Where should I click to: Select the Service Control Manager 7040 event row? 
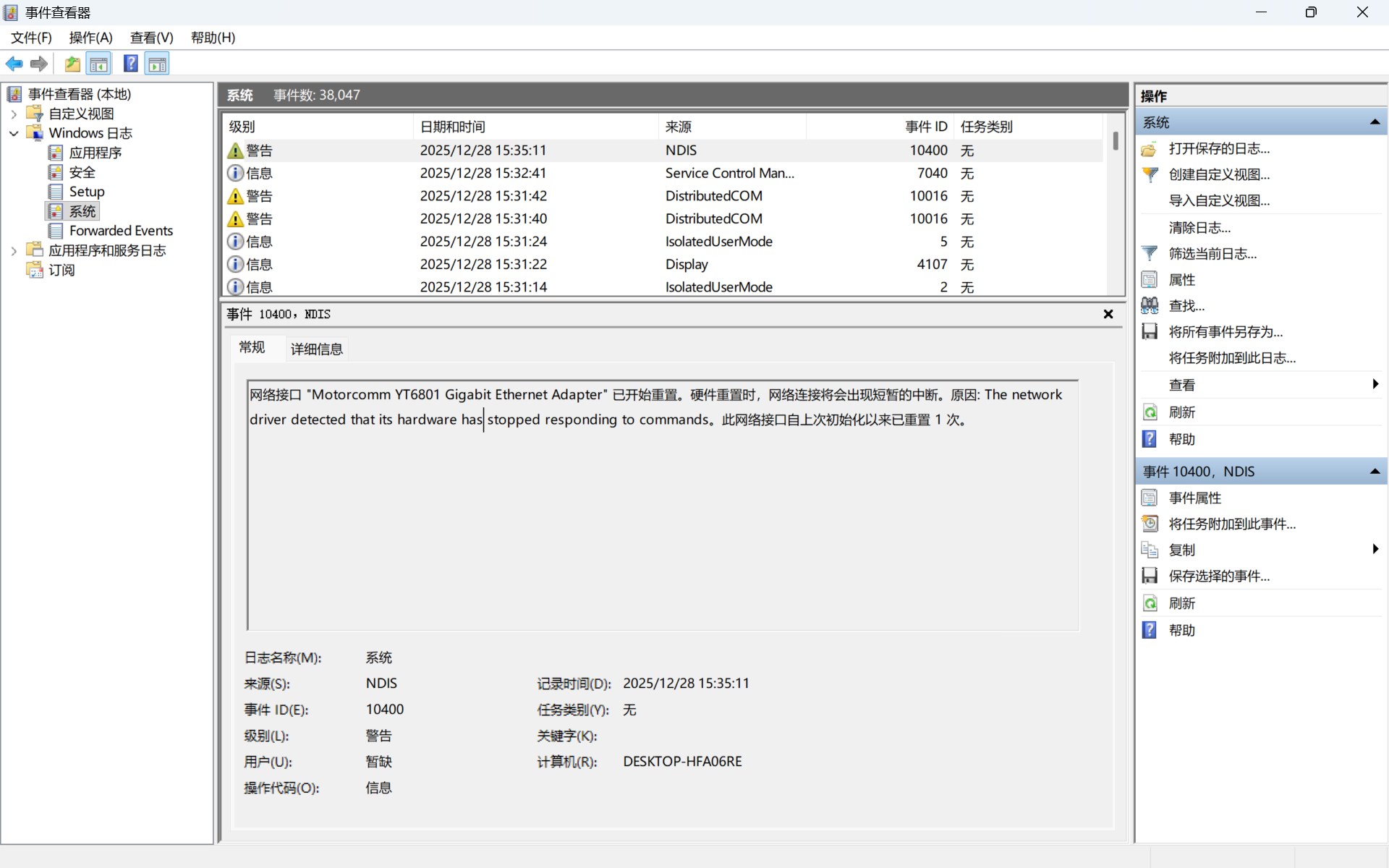pyautogui.click(x=662, y=174)
